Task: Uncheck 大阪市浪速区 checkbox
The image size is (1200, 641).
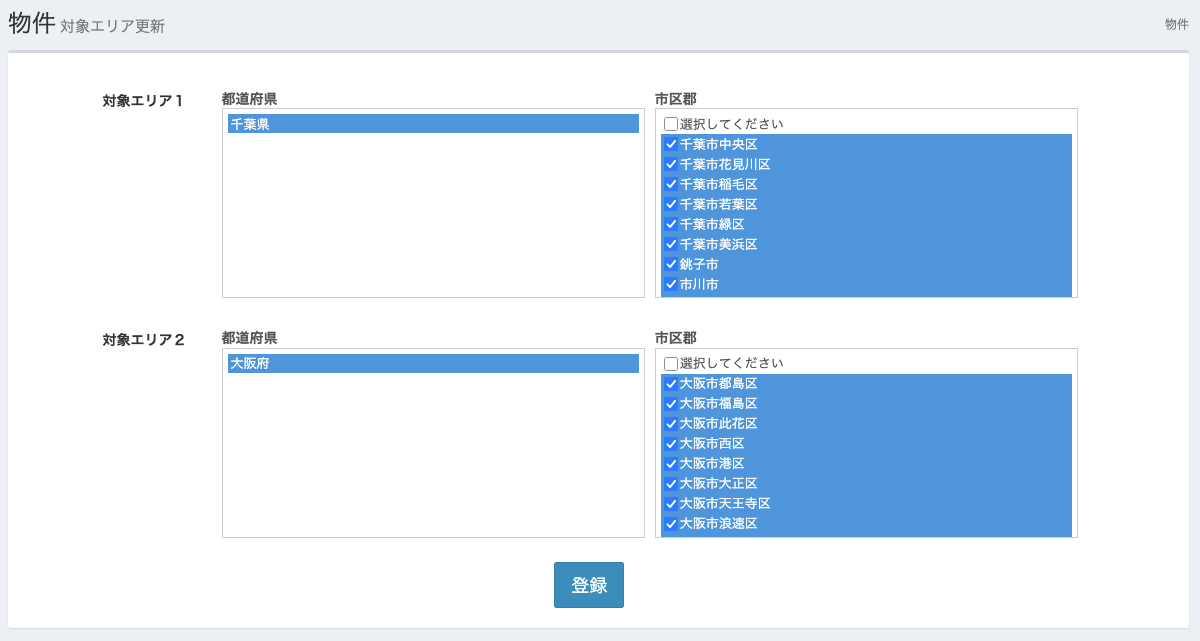Action: (x=671, y=524)
